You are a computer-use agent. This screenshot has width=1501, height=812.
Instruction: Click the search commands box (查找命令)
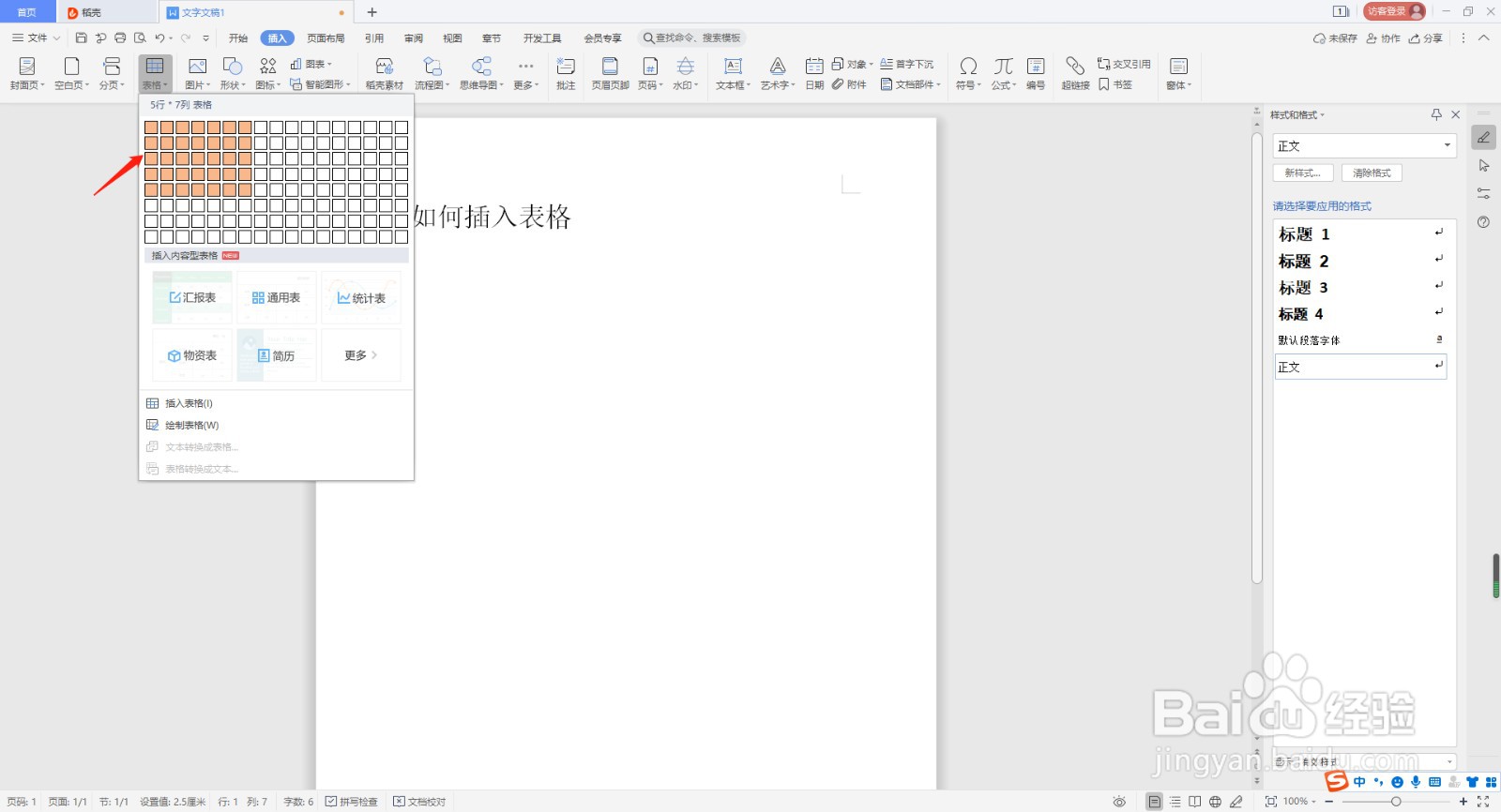[692, 38]
